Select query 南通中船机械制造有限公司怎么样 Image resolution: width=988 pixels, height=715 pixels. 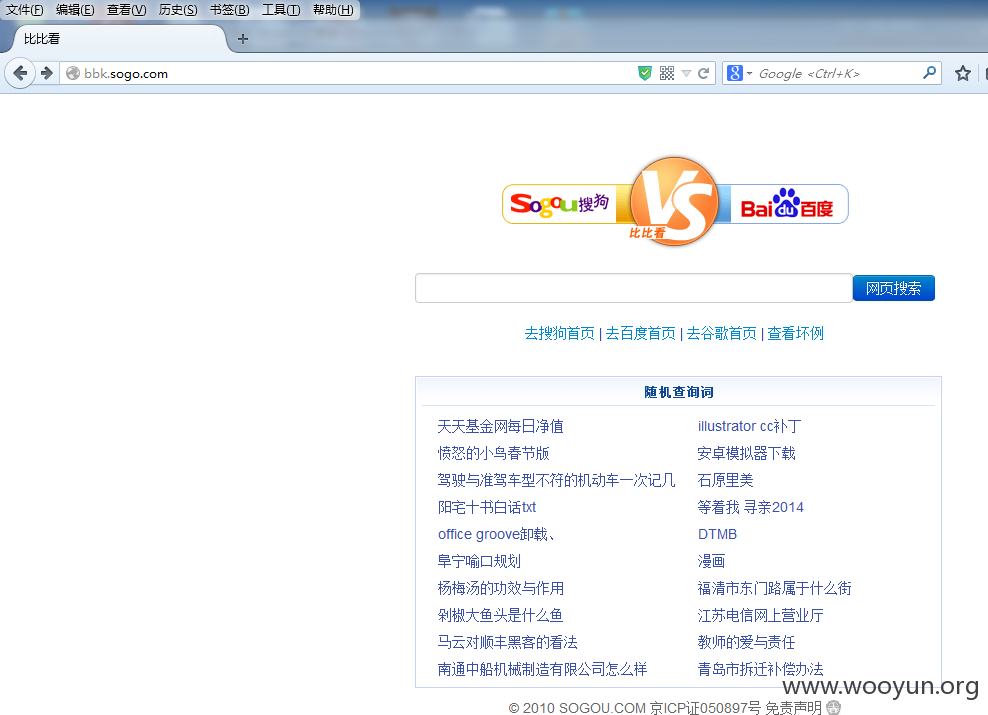[543, 670]
